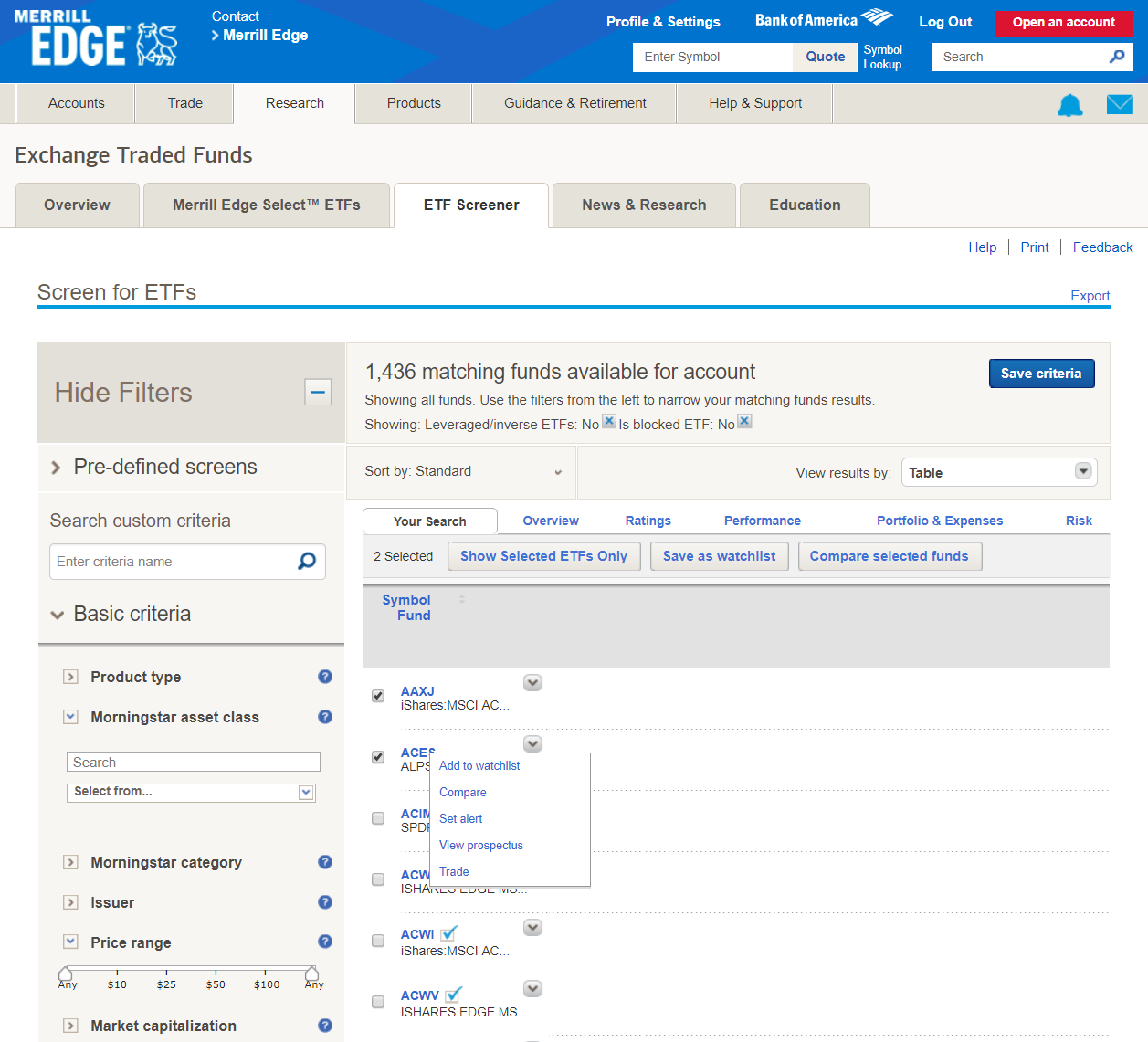Open Morningstar asset class help icon
Viewport: 1148px width, 1042px height.
[x=325, y=717]
